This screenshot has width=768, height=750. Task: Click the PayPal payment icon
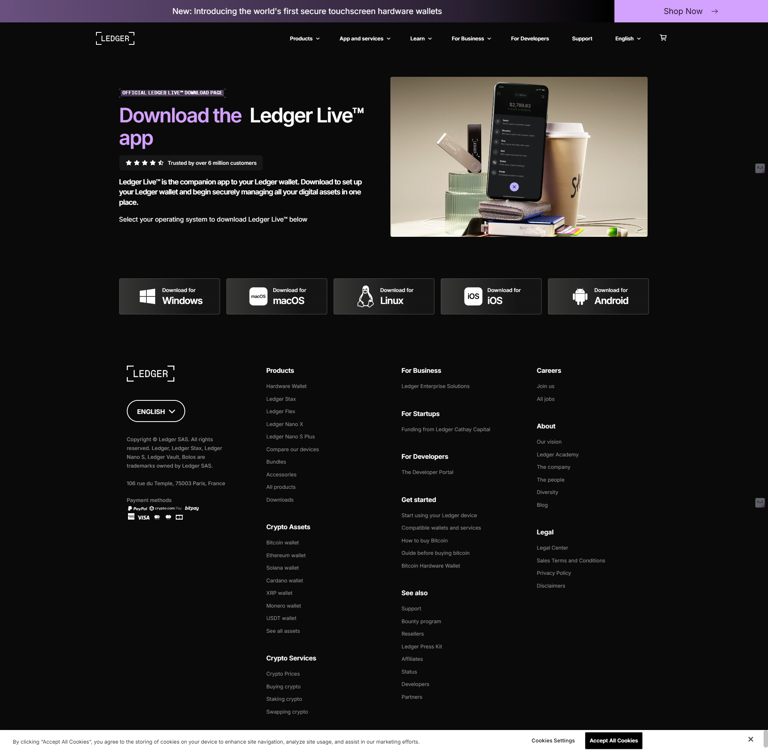137,508
